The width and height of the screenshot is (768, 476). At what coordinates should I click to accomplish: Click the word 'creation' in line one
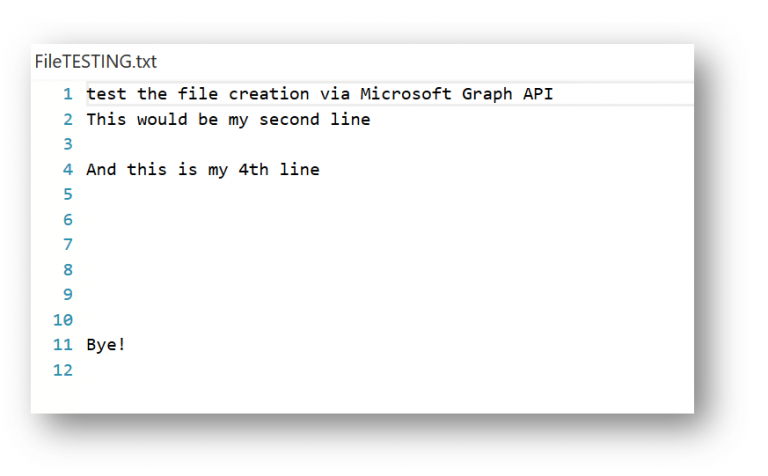coord(269,94)
